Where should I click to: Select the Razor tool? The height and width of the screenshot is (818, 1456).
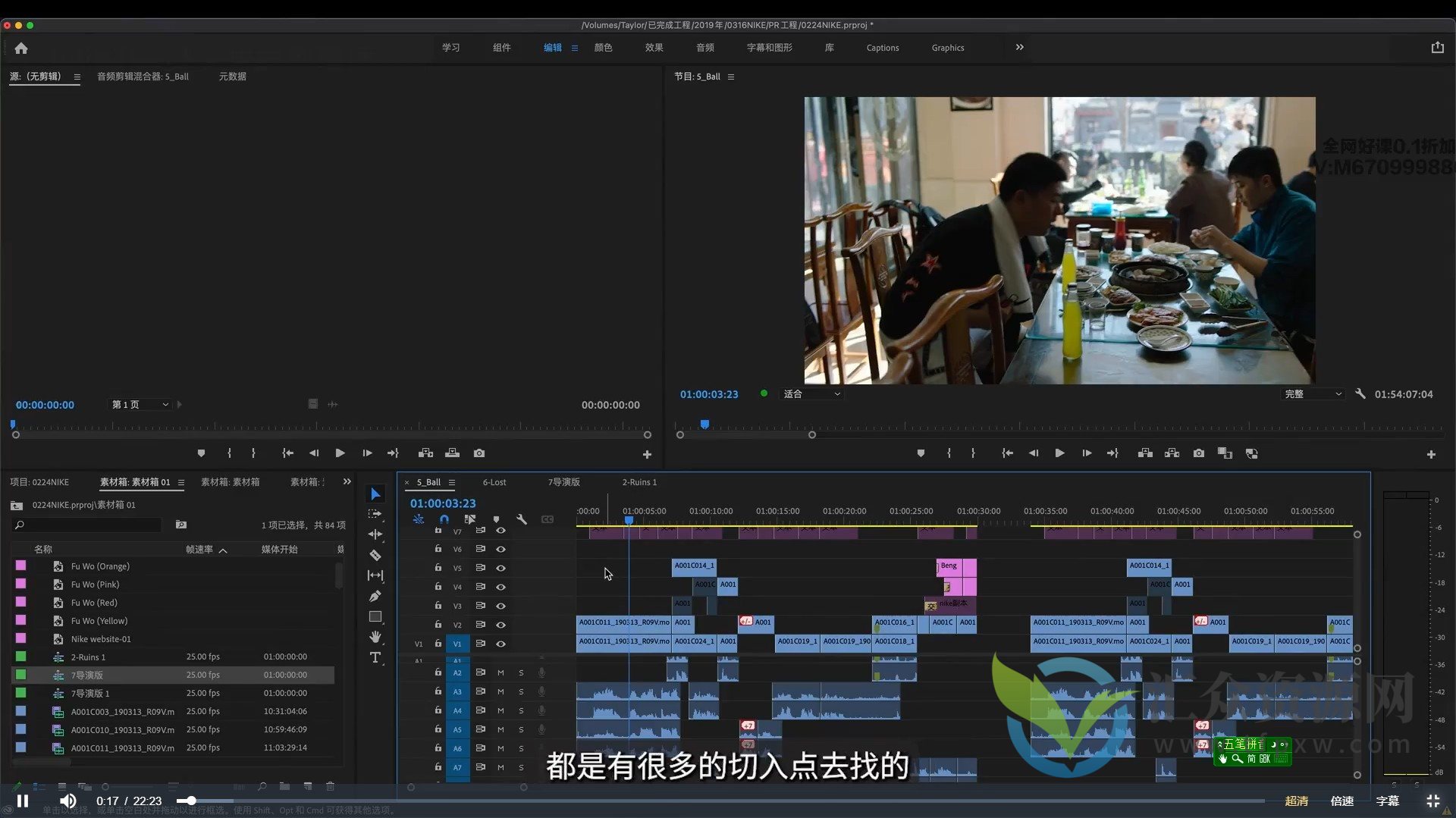tap(375, 555)
